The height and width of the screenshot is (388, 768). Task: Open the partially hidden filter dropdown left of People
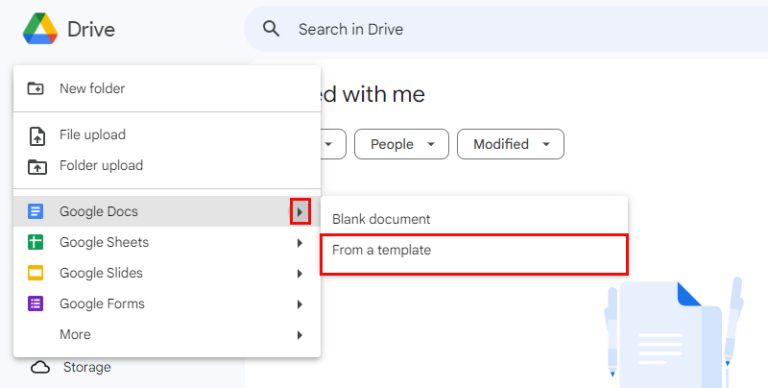333,144
